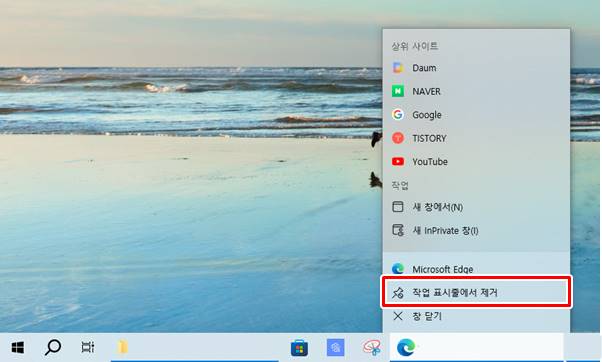
Task: Select 새 창에서(N) new window option
Action: 476,207
